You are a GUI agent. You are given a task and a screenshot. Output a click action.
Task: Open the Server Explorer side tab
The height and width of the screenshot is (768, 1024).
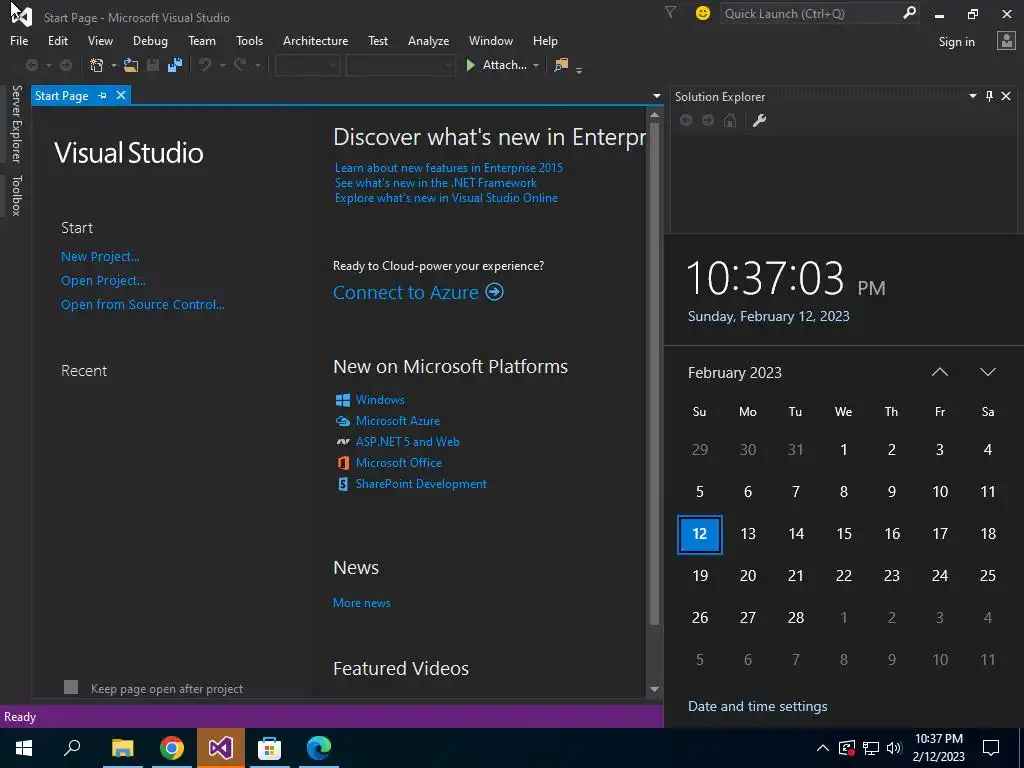point(16,123)
